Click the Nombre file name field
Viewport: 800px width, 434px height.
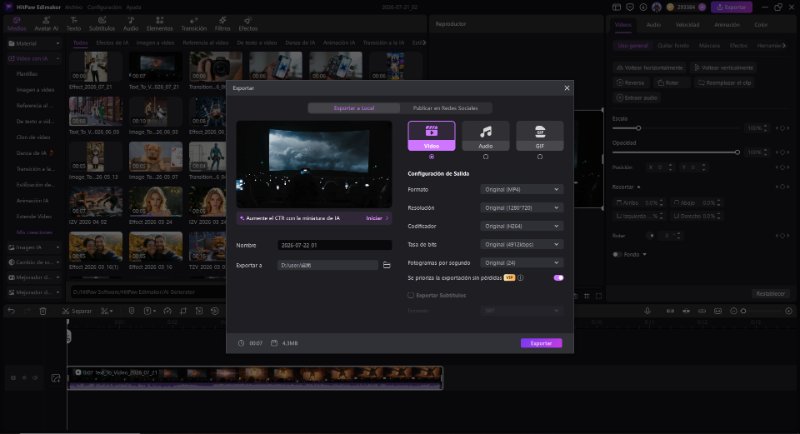point(335,245)
